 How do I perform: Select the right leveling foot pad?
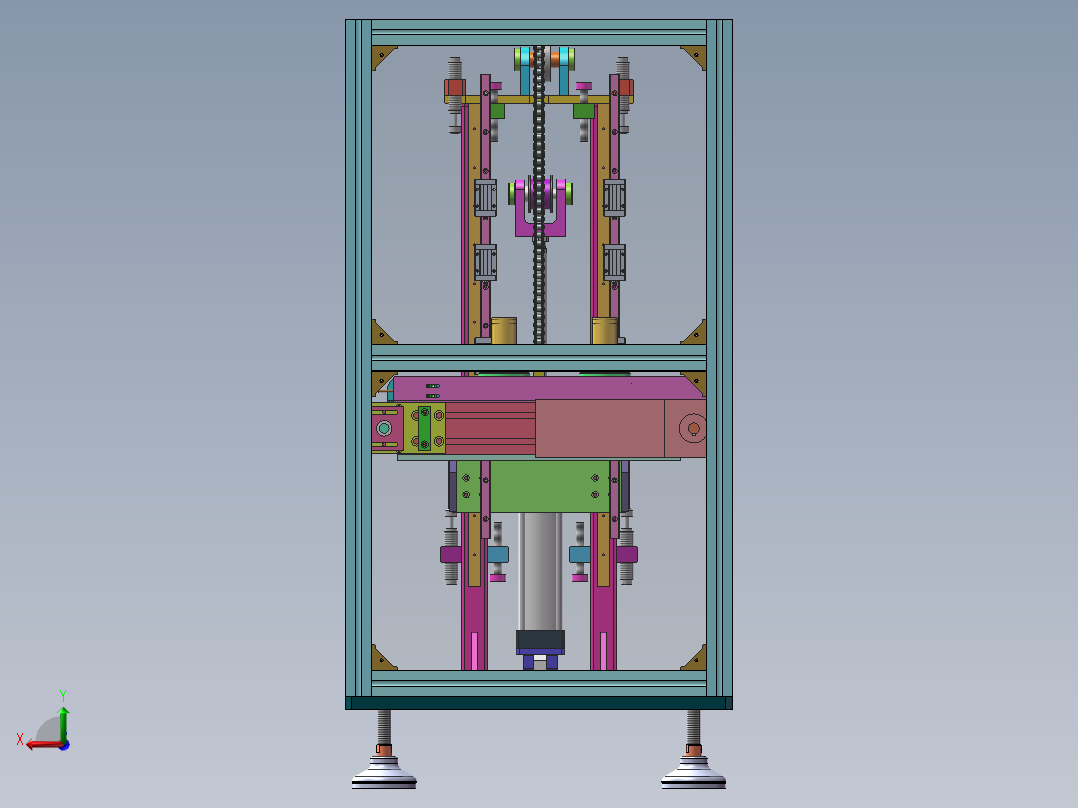[x=693, y=773]
